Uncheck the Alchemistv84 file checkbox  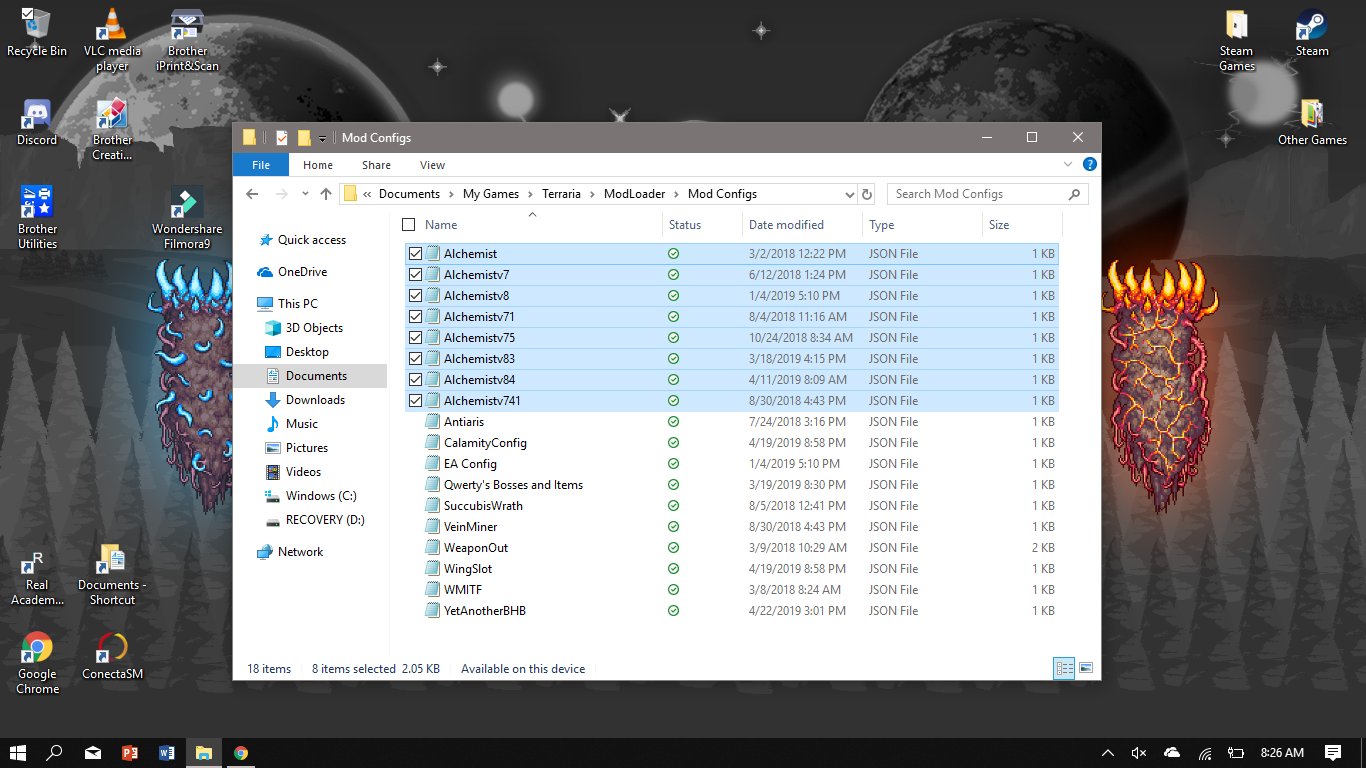pyautogui.click(x=416, y=380)
